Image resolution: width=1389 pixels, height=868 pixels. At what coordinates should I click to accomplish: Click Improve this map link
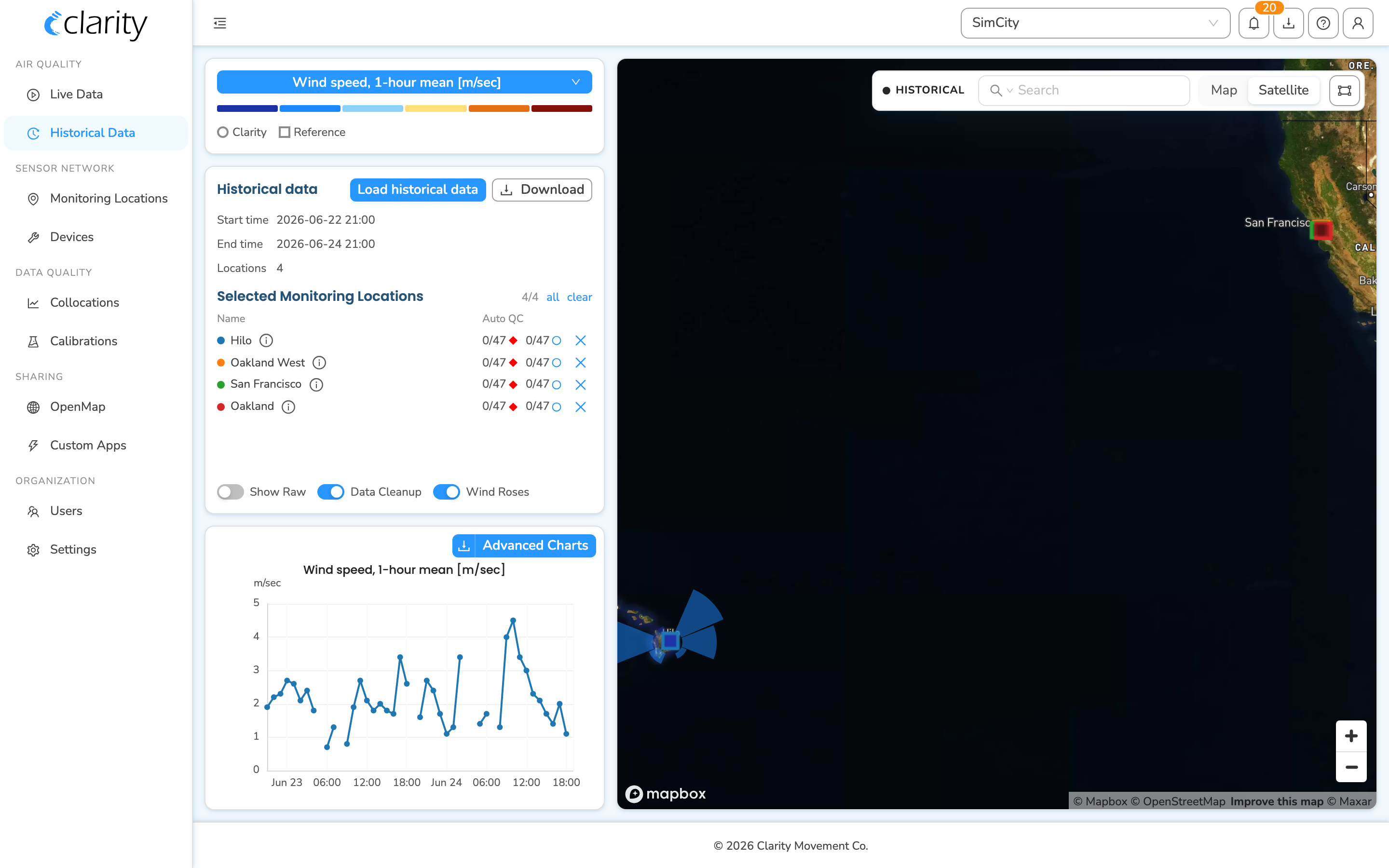pos(1277,801)
